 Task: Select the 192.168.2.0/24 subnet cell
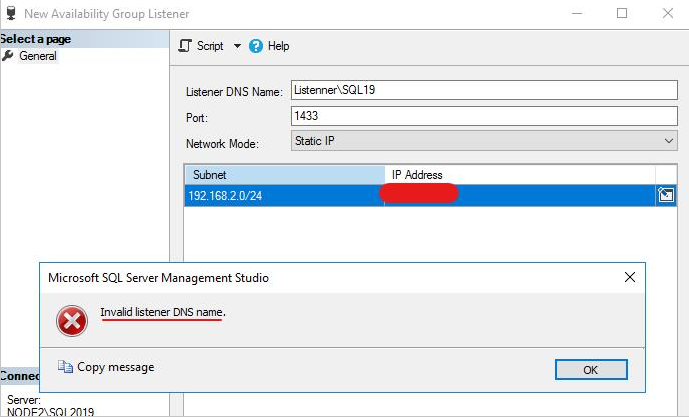click(x=284, y=196)
